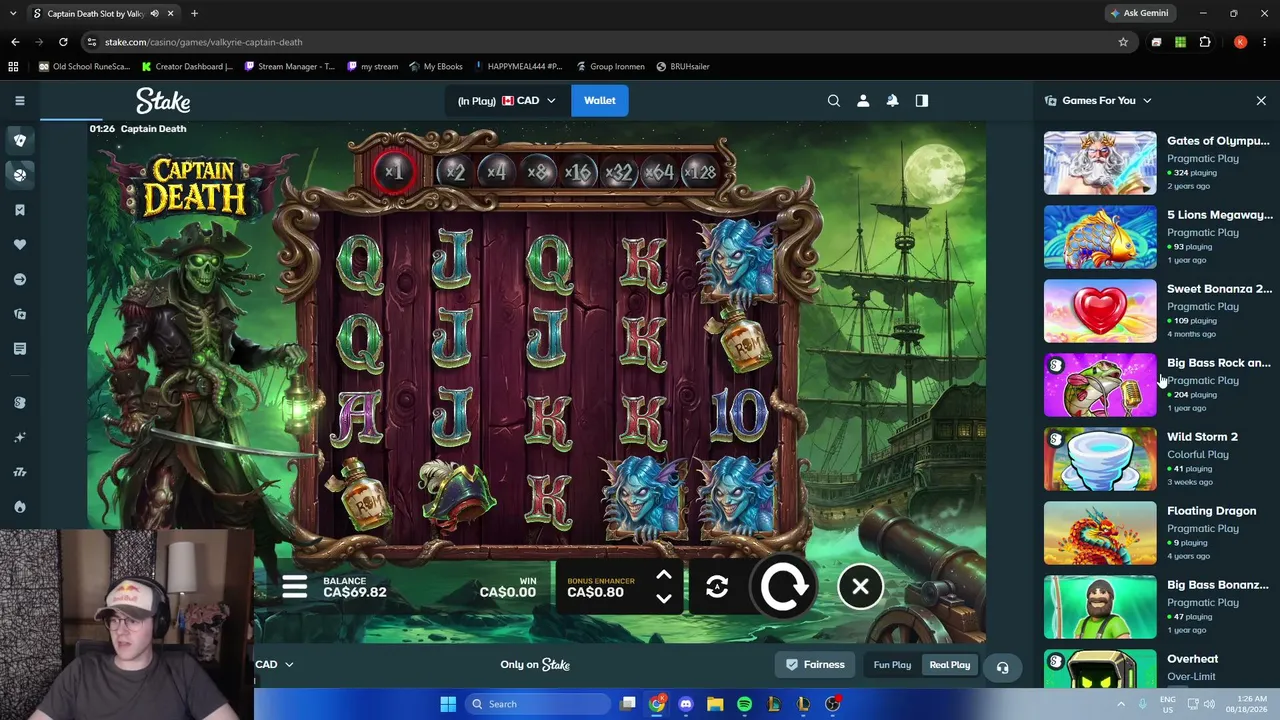This screenshot has height=720, width=1280.
Task: Open BRUHsailer bookmark
Action: (x=683, y=67)
